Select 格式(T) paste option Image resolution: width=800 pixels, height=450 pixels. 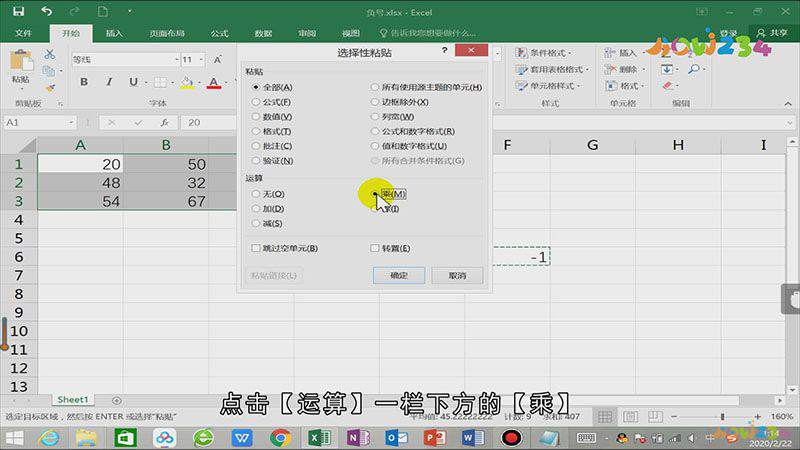coord(271,131)
